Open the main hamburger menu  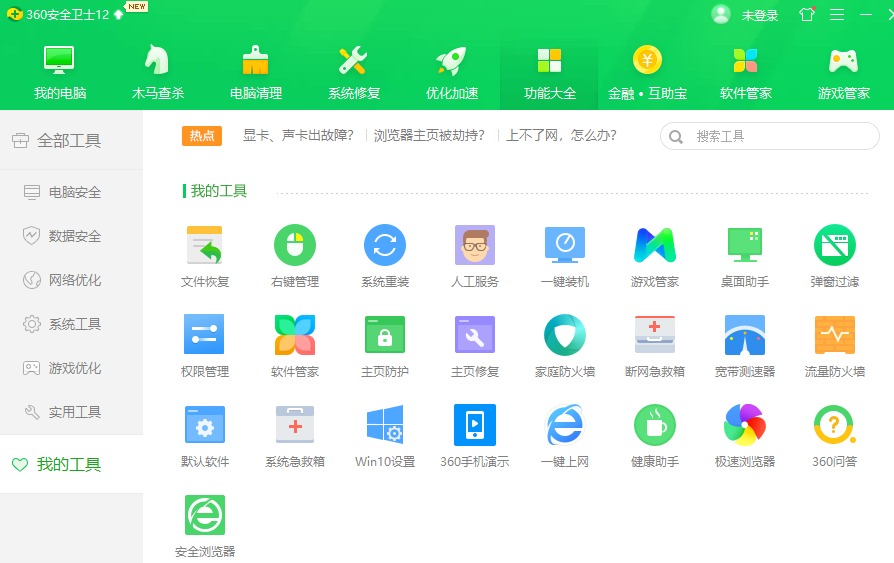837,14
